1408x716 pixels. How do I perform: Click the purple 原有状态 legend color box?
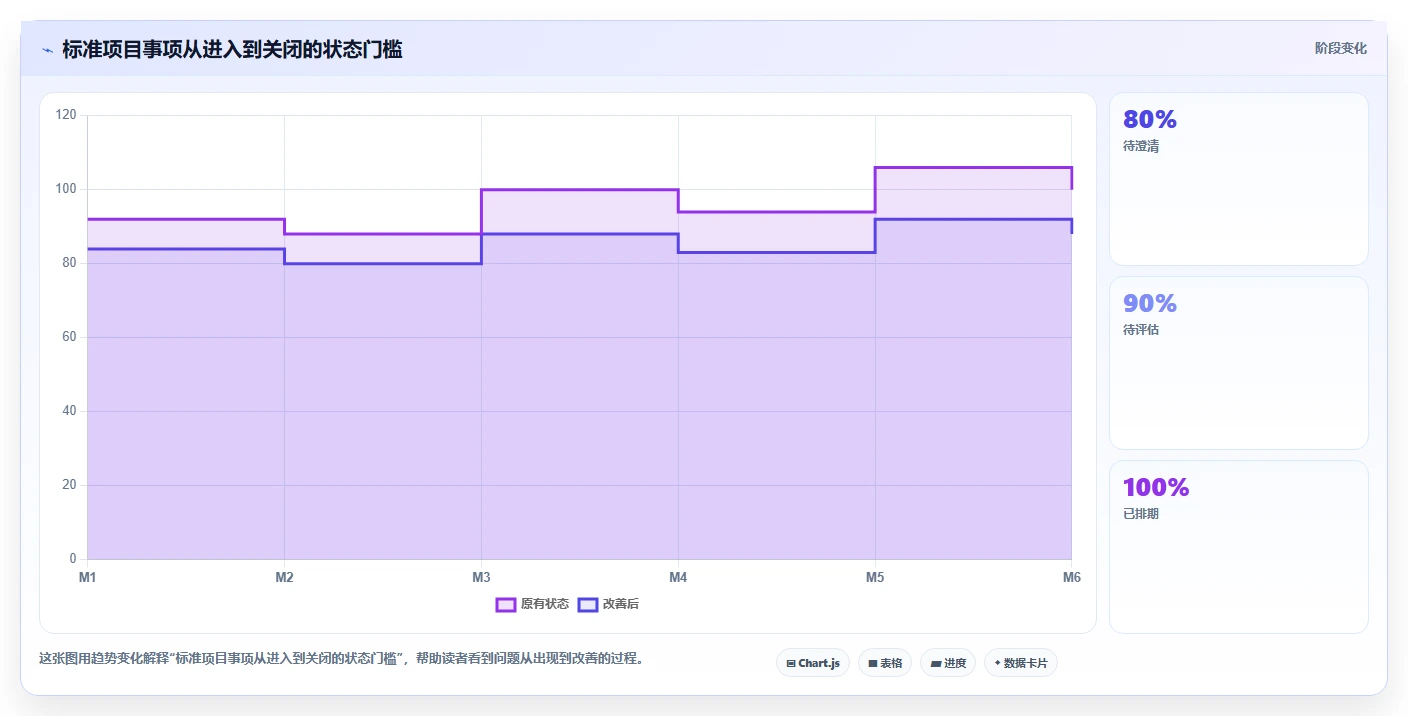(506, 604)
